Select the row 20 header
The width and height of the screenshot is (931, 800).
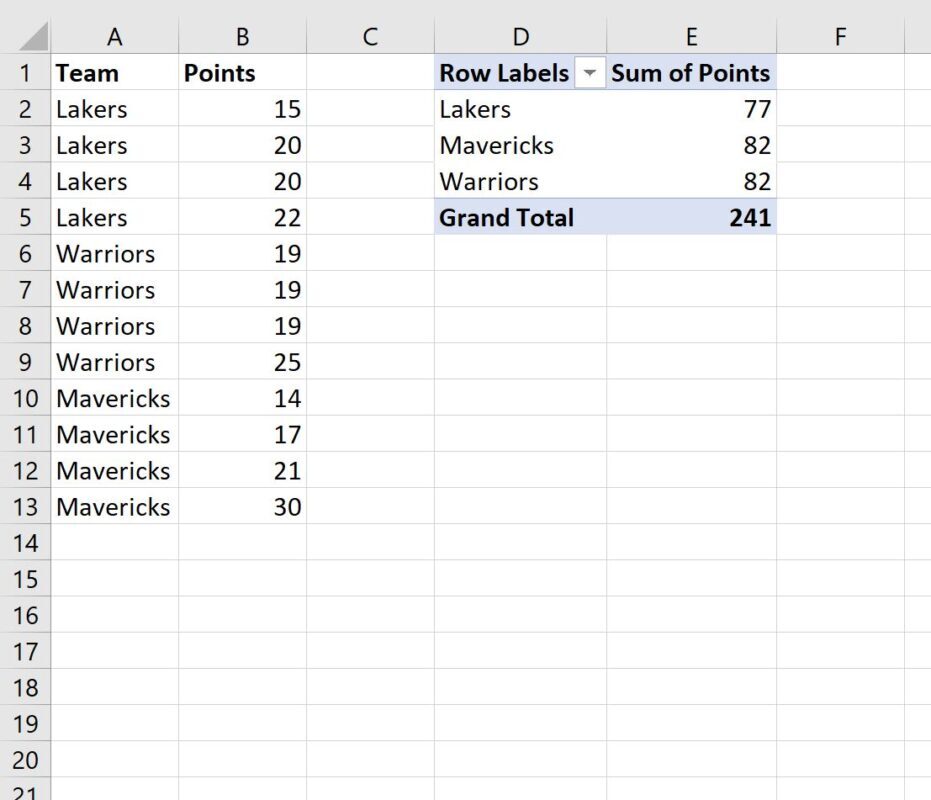tap(25, 760)
